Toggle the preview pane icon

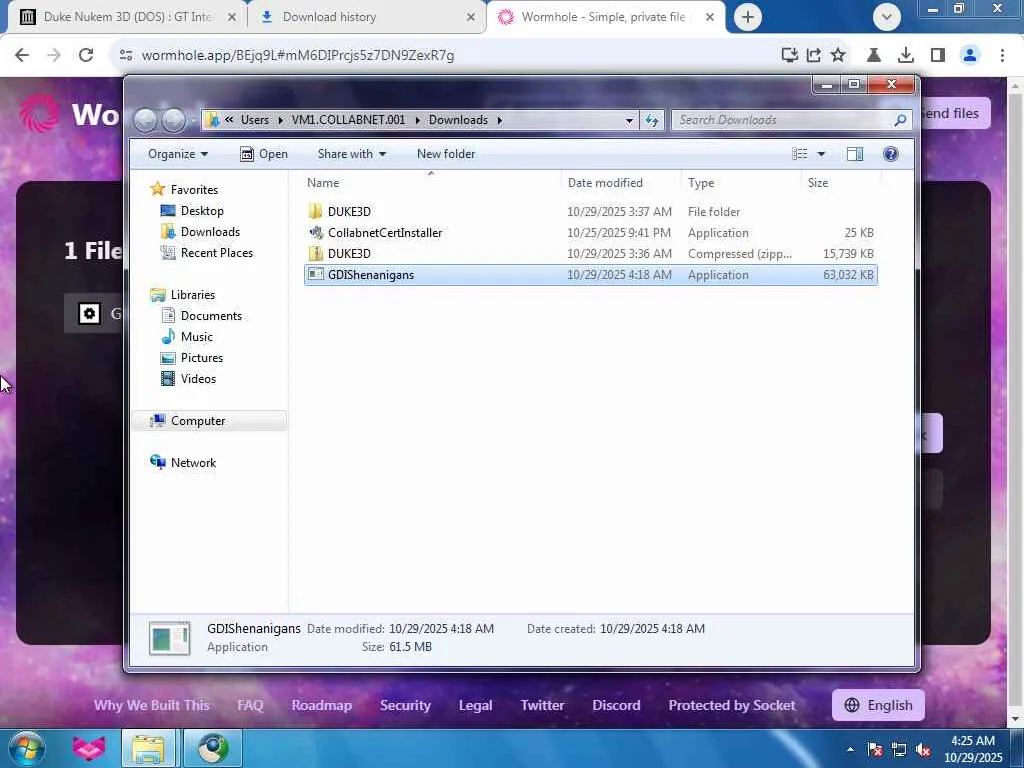[x=855, y=154]
